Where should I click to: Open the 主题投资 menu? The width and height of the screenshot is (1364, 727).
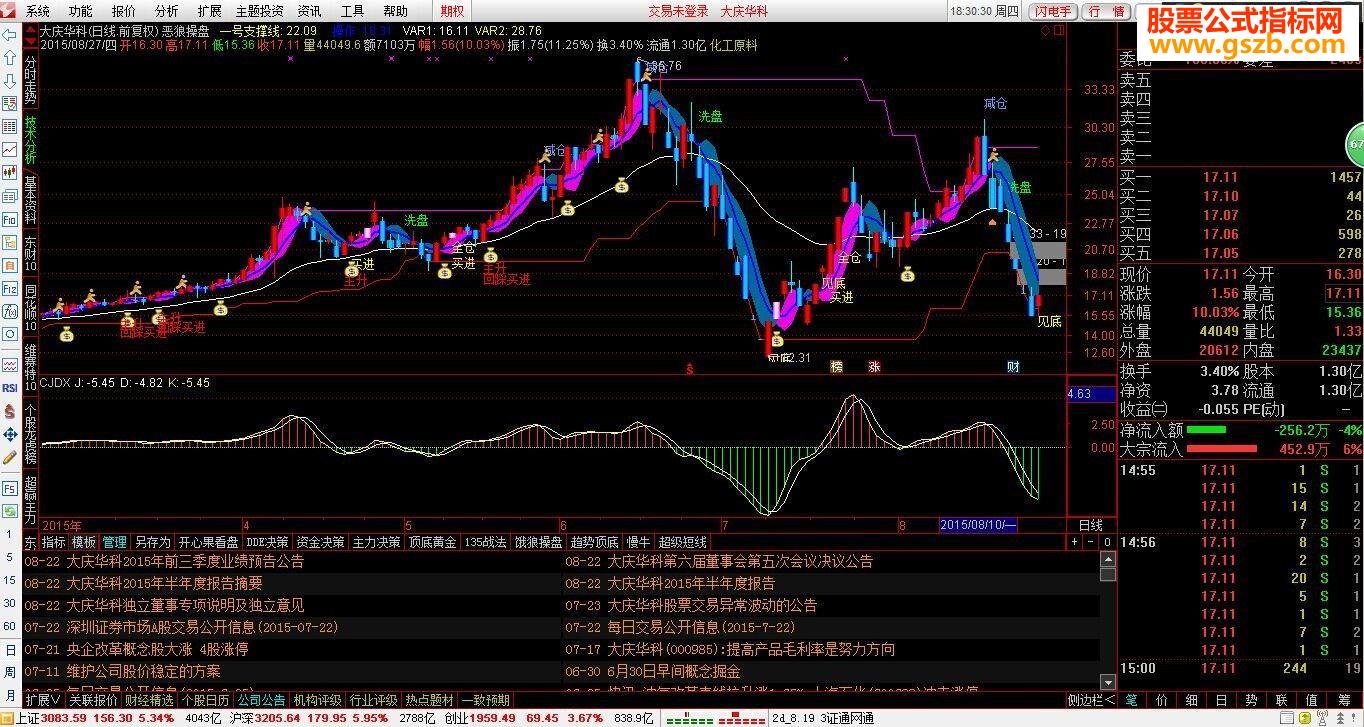260,11
